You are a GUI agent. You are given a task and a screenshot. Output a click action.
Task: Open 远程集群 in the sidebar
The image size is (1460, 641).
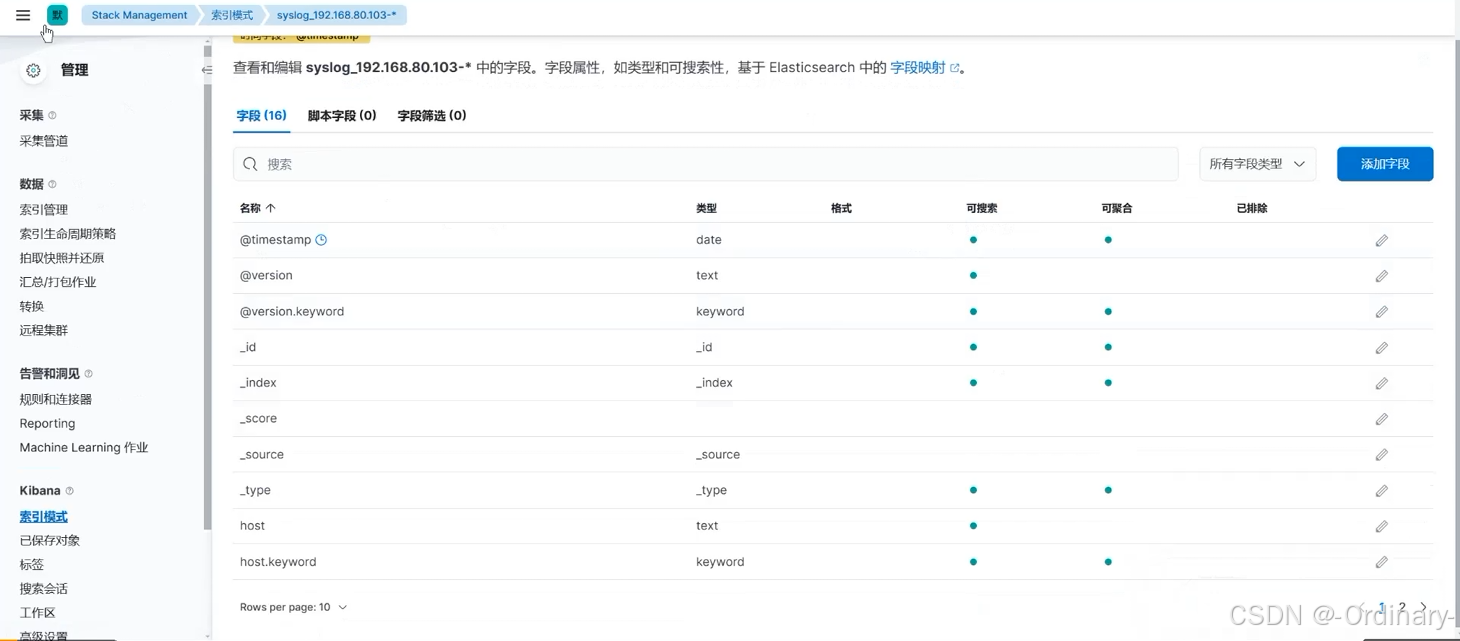(x=44, y=330)
